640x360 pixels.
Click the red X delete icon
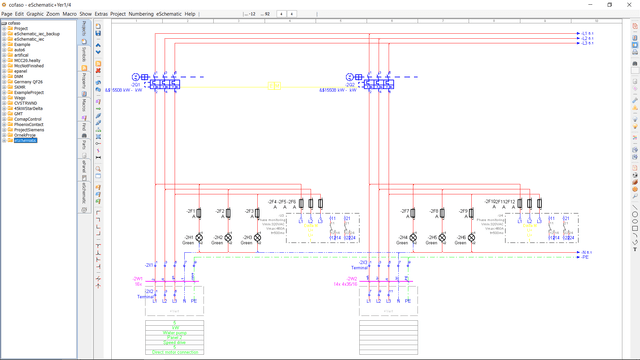(98, 71)
